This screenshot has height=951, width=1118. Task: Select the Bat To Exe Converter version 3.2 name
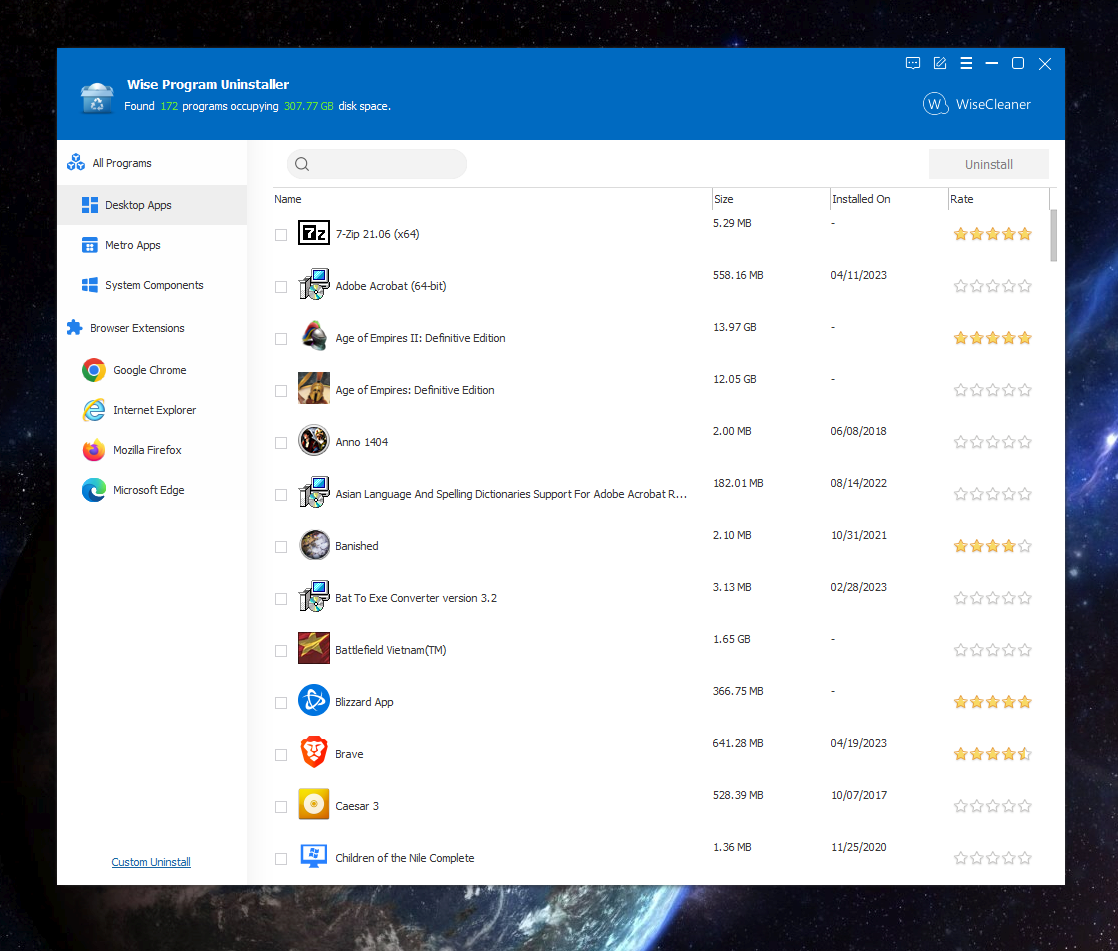coord(416,598)
